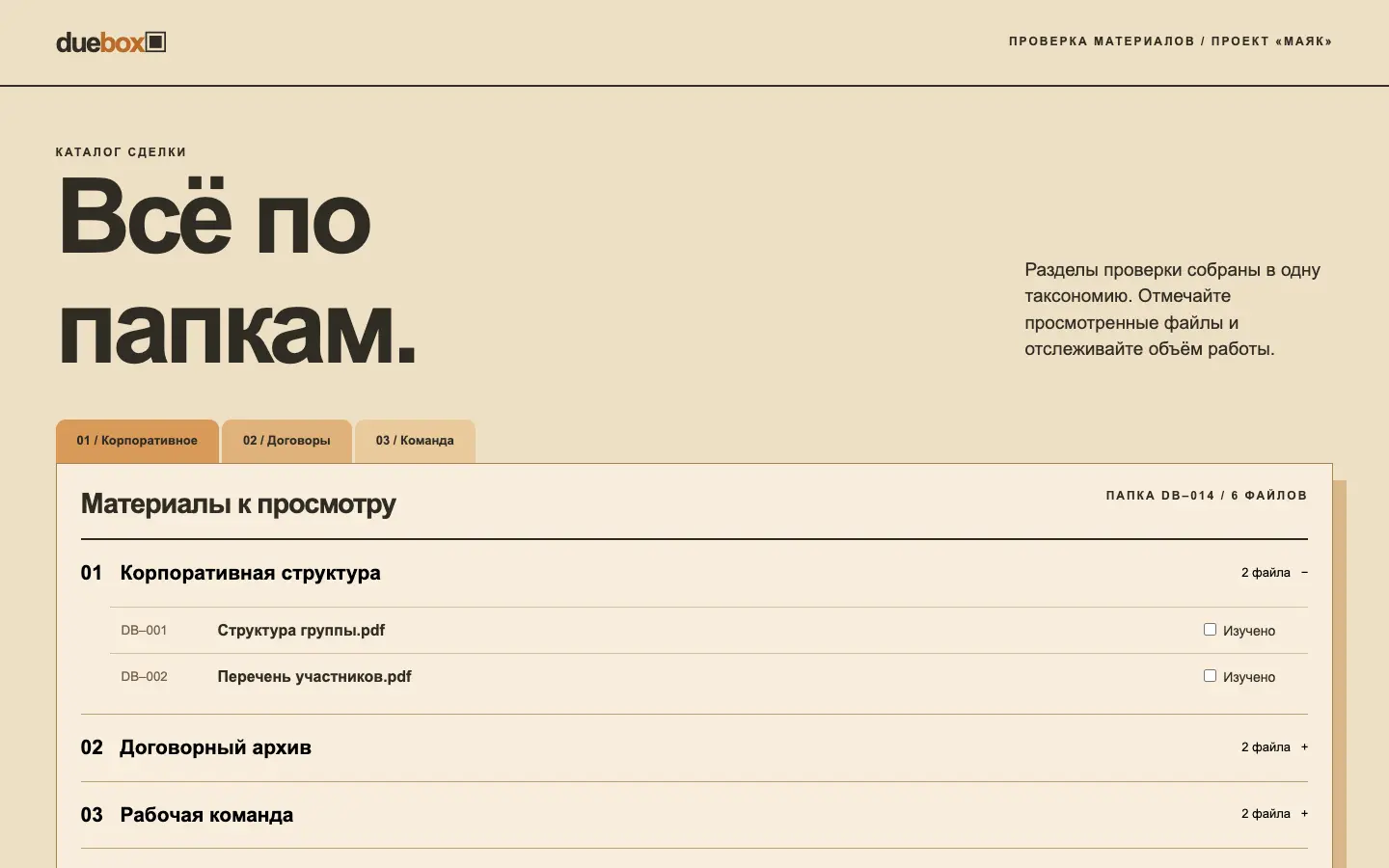Click the file name Структура группы.pdf
Screen dimensions: 1389x868
(301, 630)
